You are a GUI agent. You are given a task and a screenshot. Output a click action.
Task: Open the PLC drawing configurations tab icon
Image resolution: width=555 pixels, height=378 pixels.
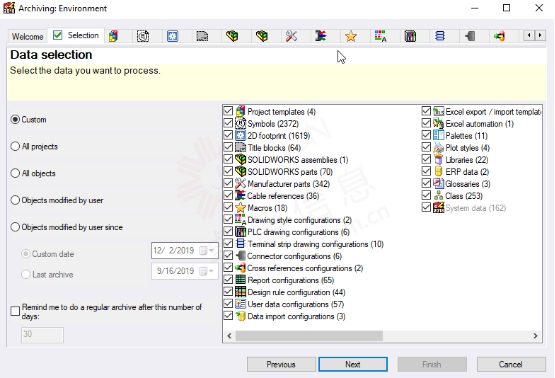pos(410,36)
